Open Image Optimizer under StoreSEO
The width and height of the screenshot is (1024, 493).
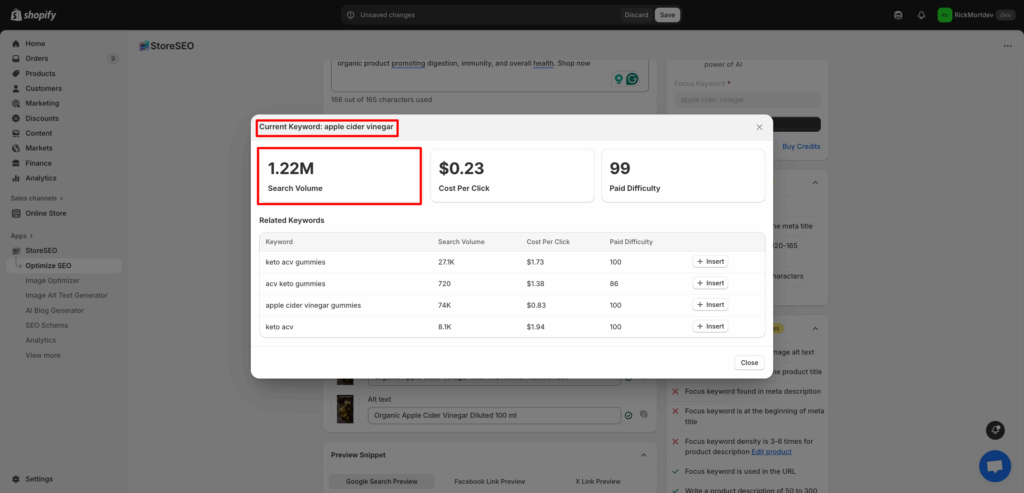click(x=52, y=281)
